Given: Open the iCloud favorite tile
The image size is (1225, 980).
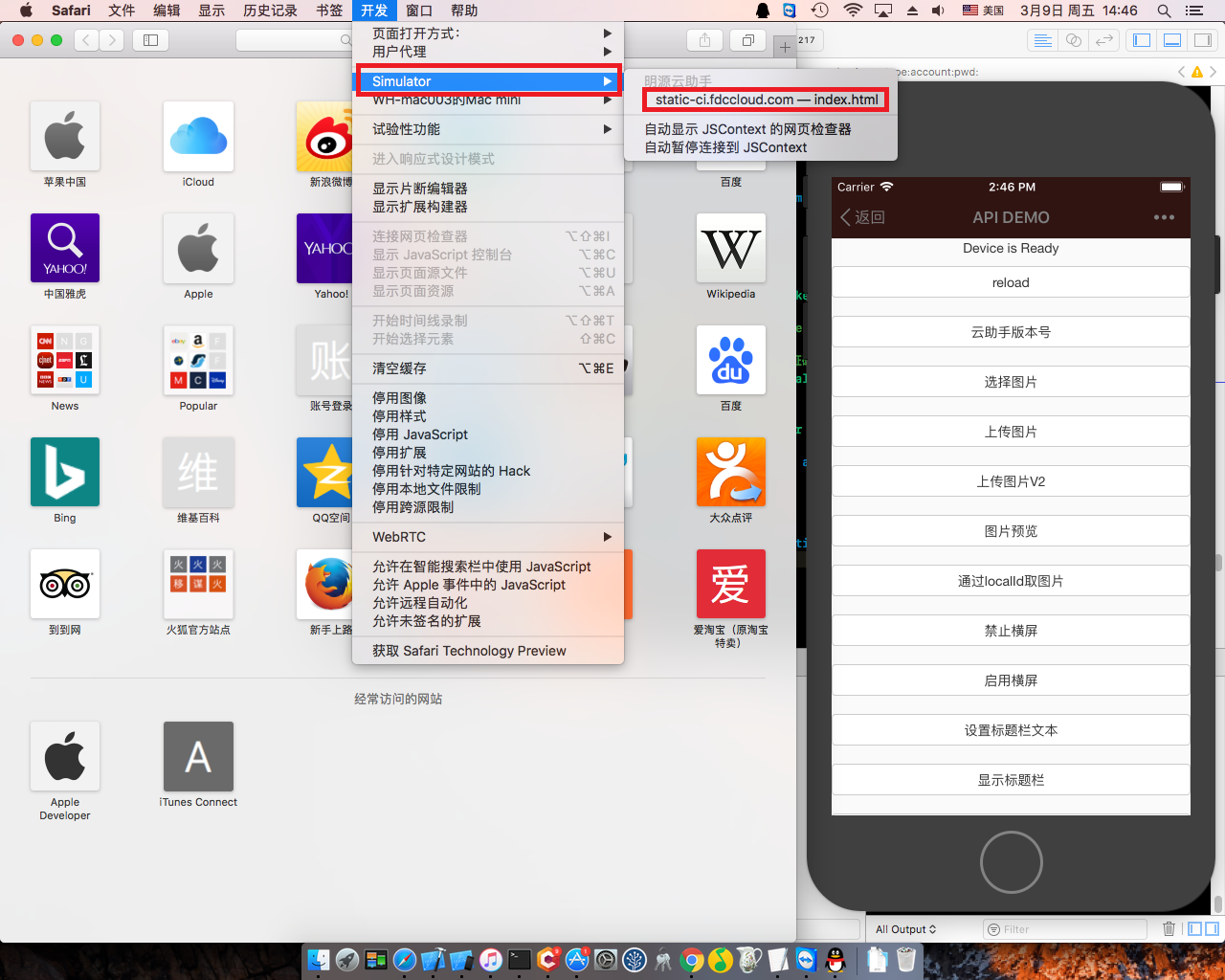Looking at the screenshot, I should click(x=198, y=136).
